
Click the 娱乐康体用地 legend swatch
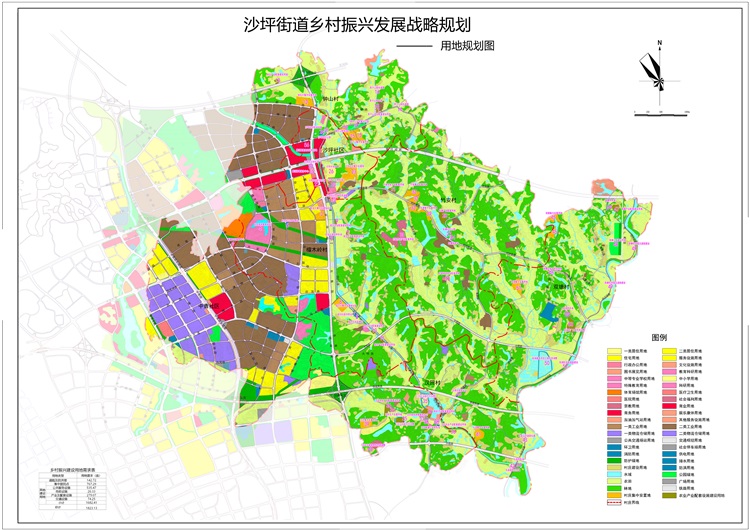click(x=669, y=413)
